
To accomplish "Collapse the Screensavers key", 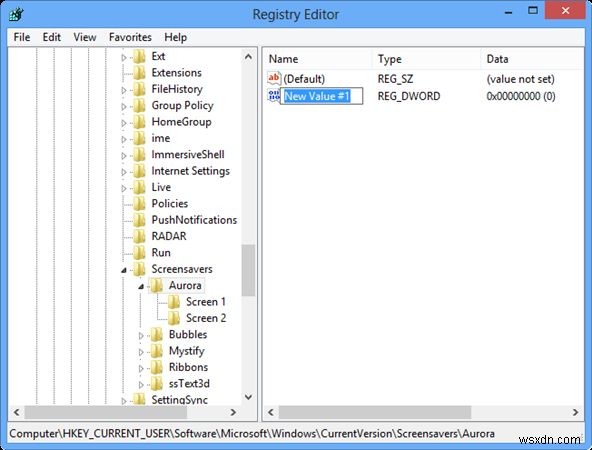I will [124, 270].
